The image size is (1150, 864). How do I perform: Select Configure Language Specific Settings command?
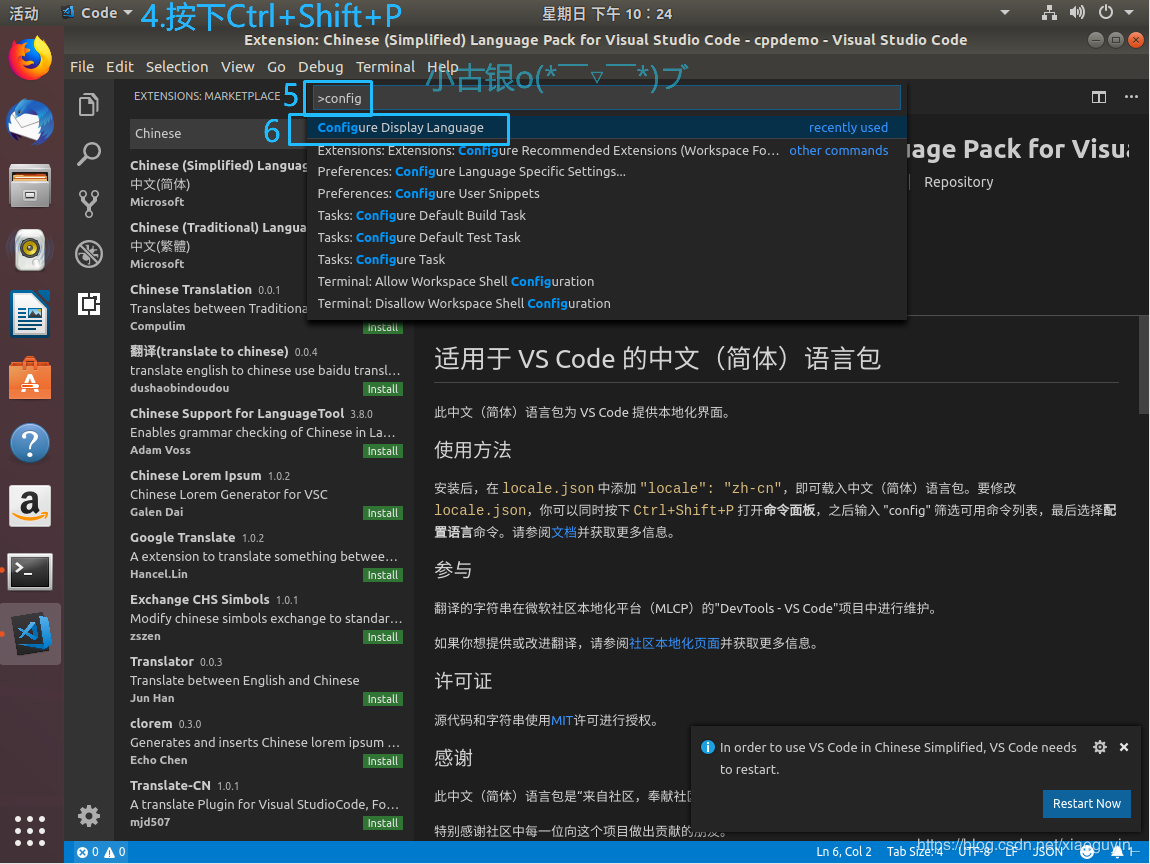click(x=607, y=172)
